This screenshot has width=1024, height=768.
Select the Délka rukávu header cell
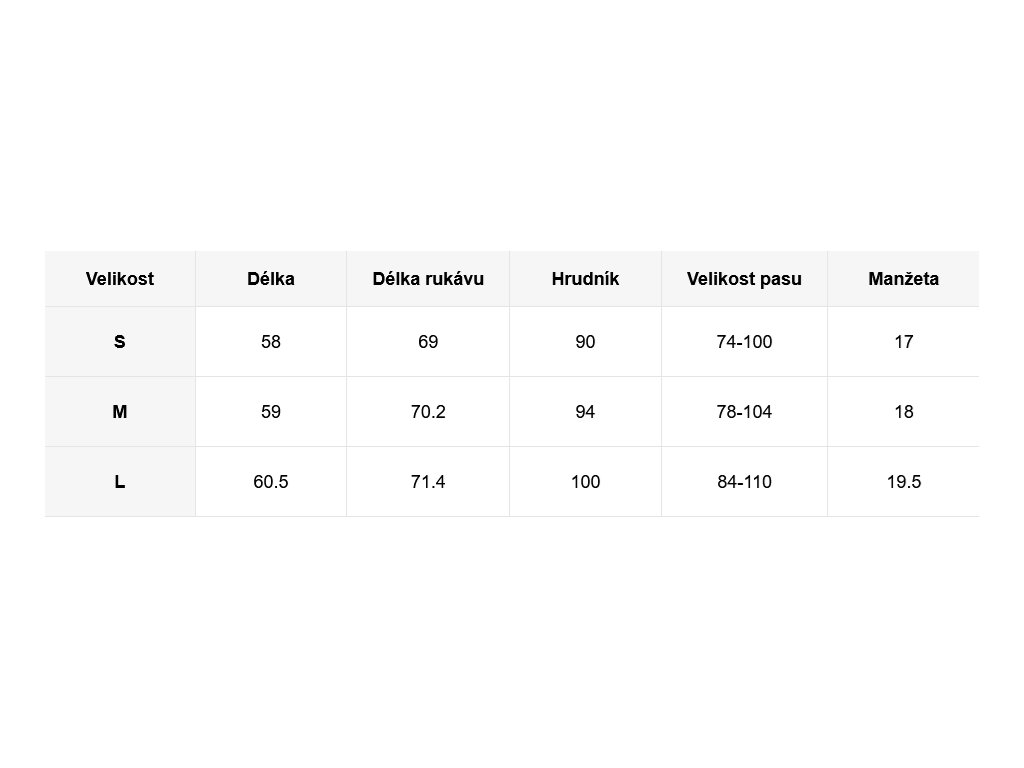point(428,279)
